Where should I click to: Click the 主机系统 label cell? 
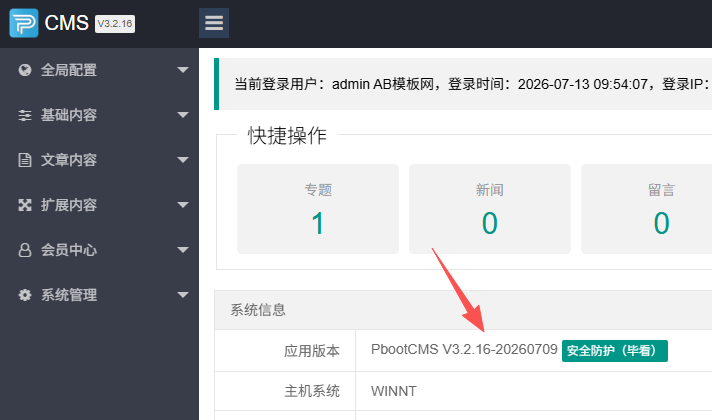pos(285,391)
